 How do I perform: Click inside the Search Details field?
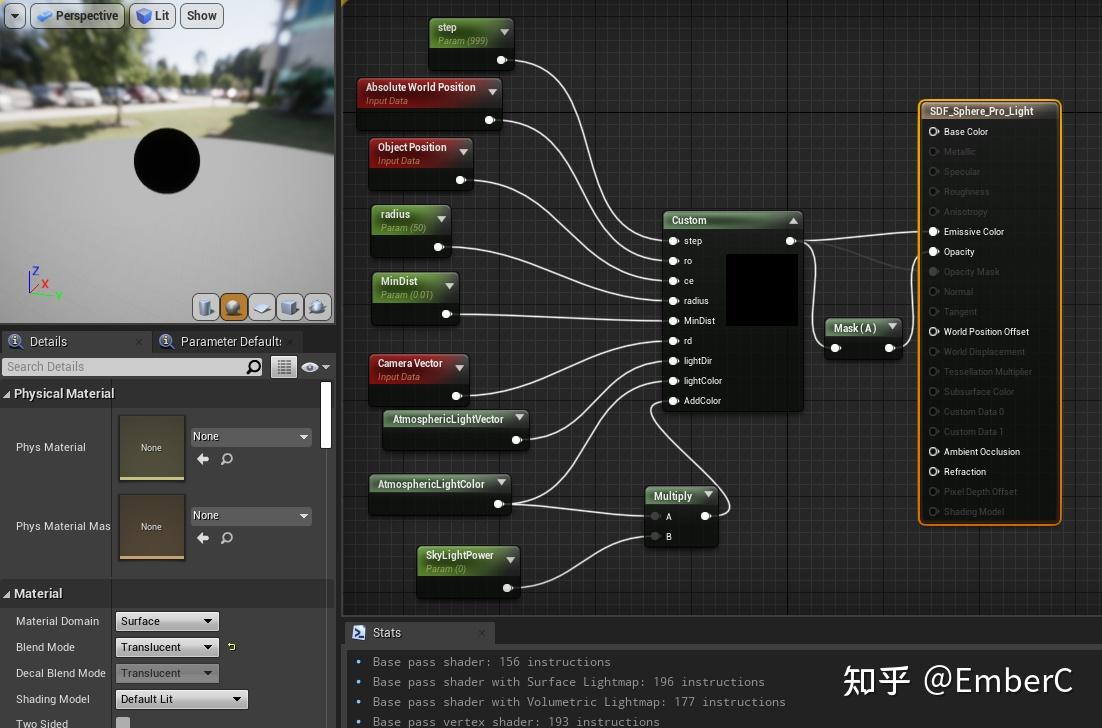click(x=130, y=366)
